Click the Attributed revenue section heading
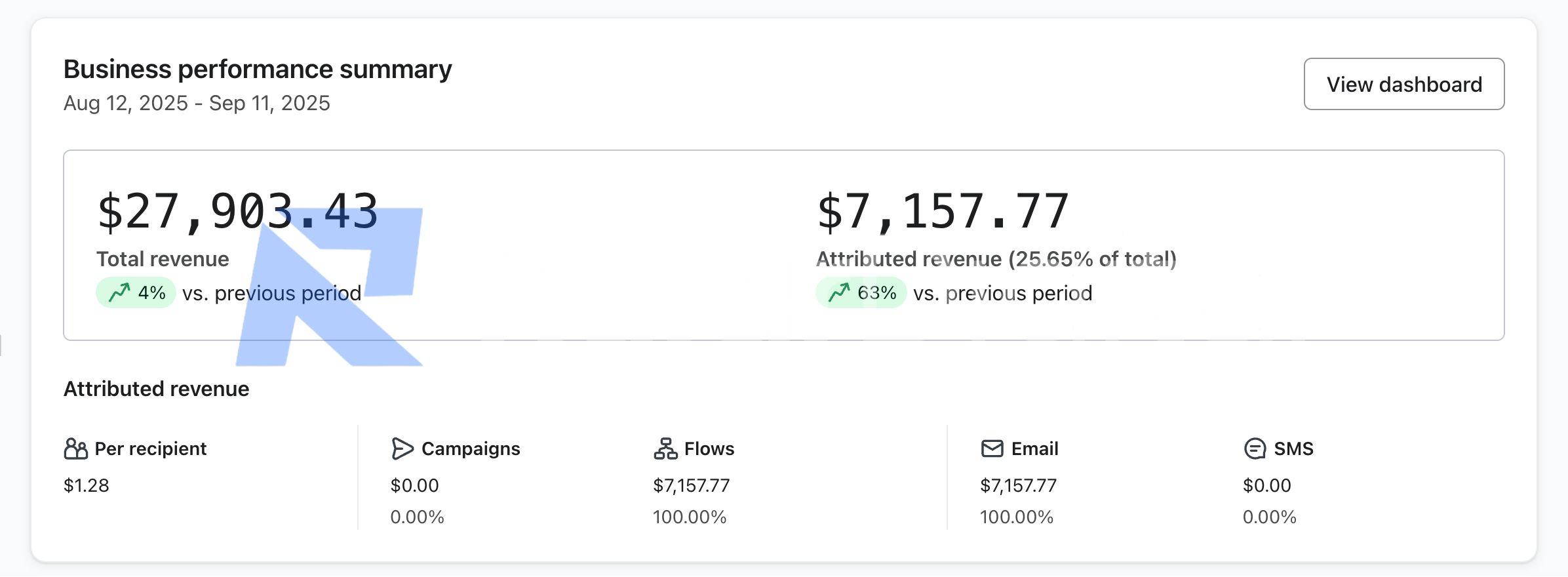 click(x=156, y=389)
